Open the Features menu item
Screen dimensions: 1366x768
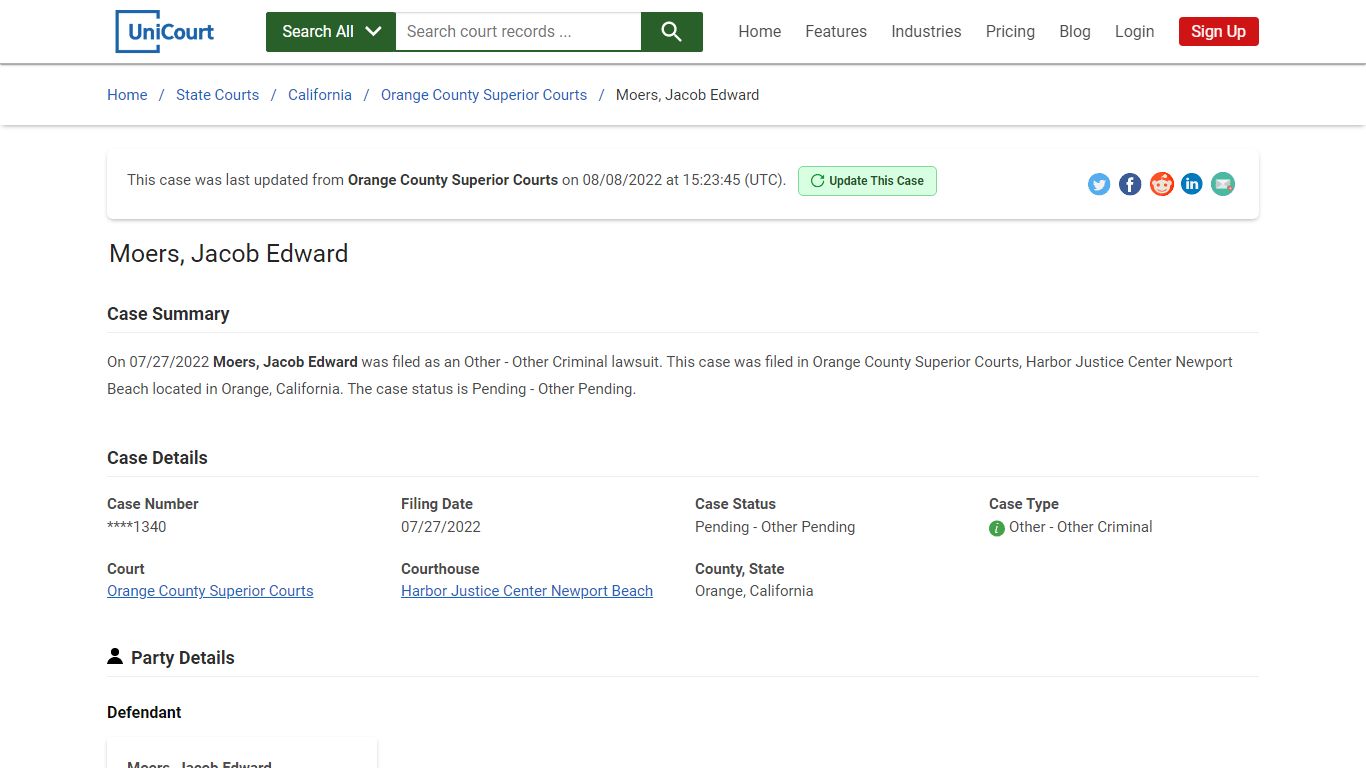click(x=836, y=32)
